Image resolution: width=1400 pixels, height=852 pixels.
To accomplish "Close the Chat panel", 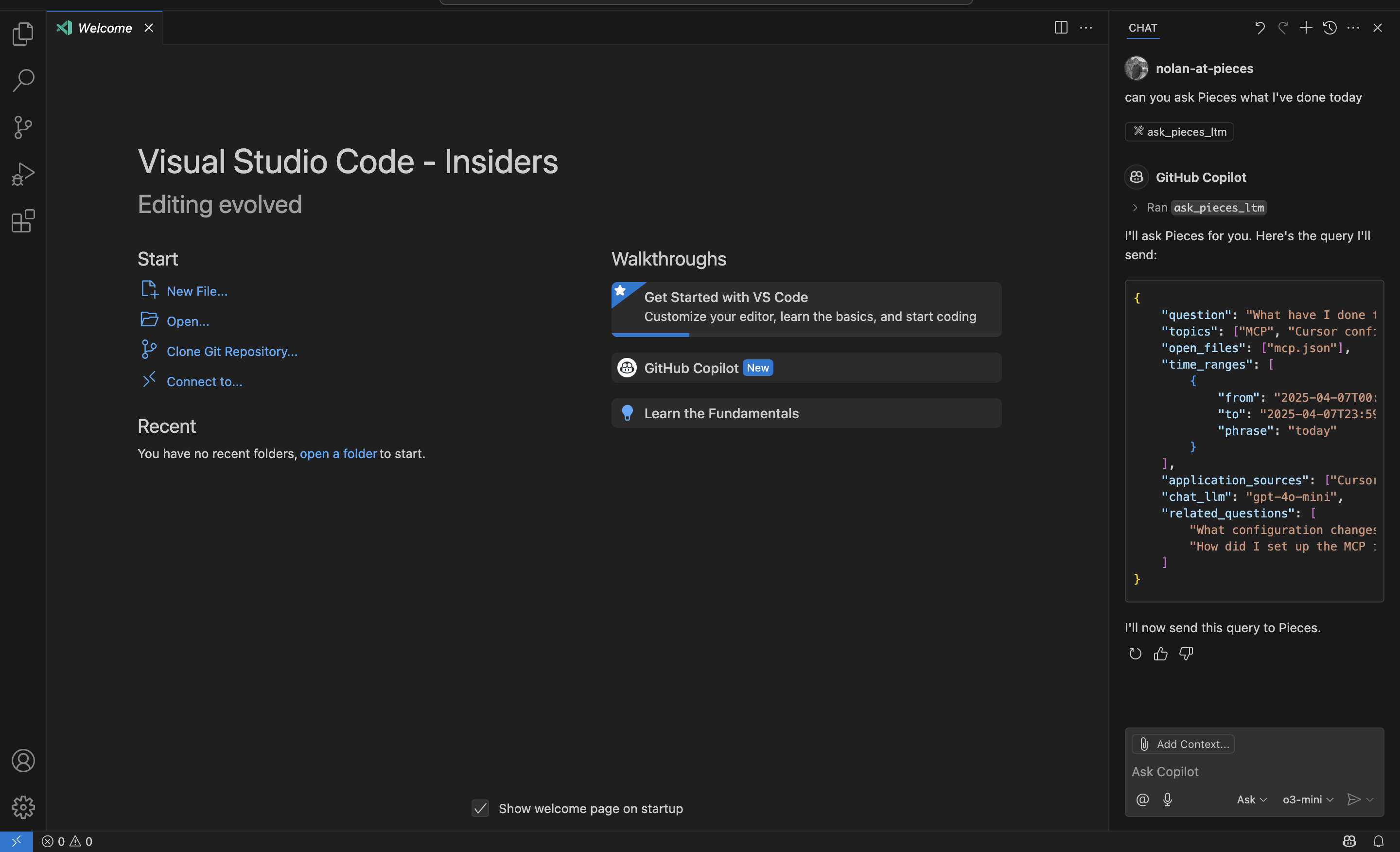I will point(1377,27).
